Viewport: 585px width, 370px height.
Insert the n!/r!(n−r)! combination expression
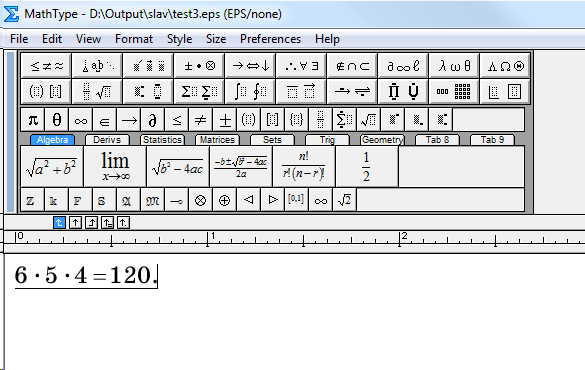click(x=304, y=166)
